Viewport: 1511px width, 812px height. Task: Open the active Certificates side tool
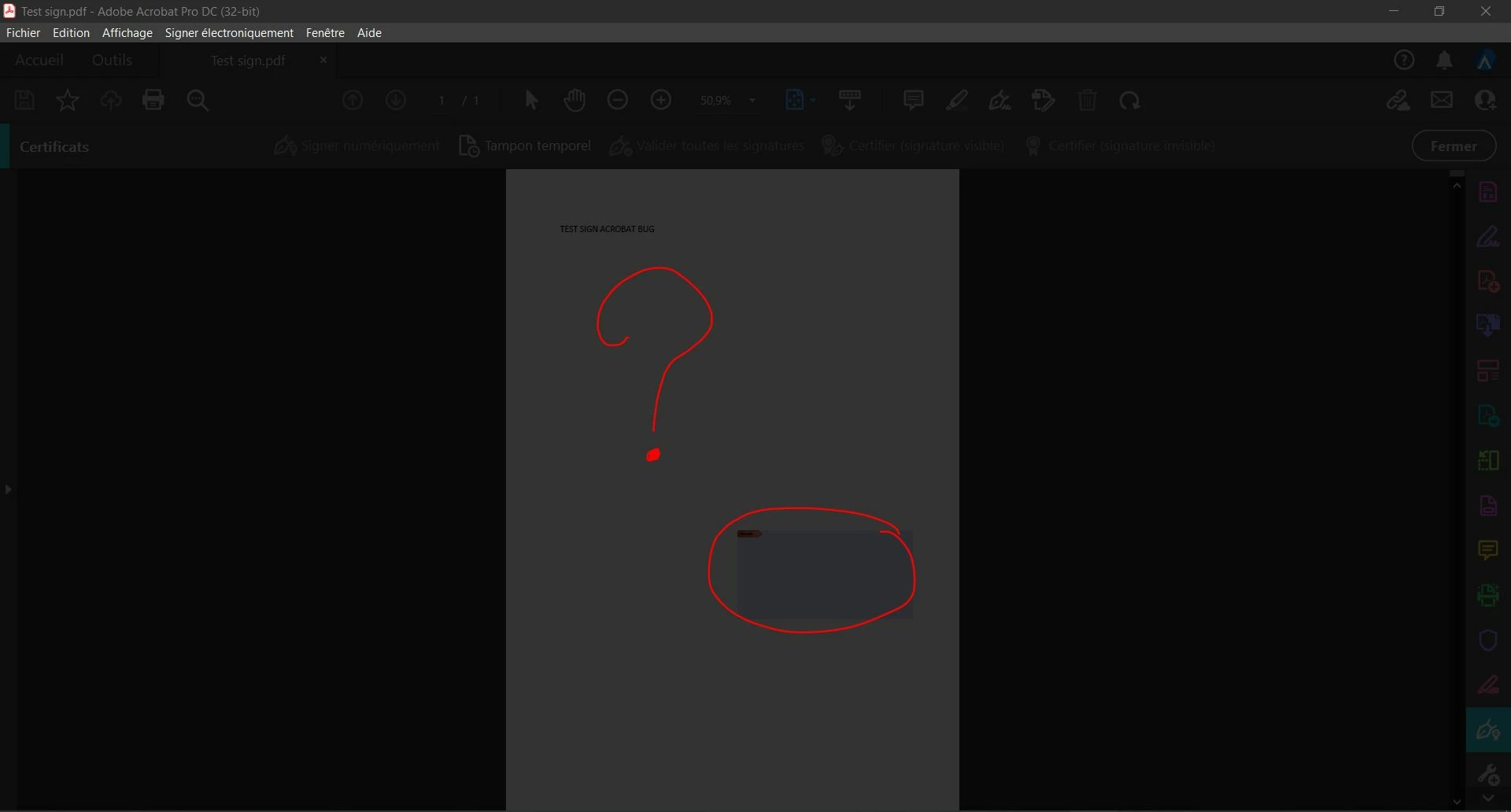1487,730
